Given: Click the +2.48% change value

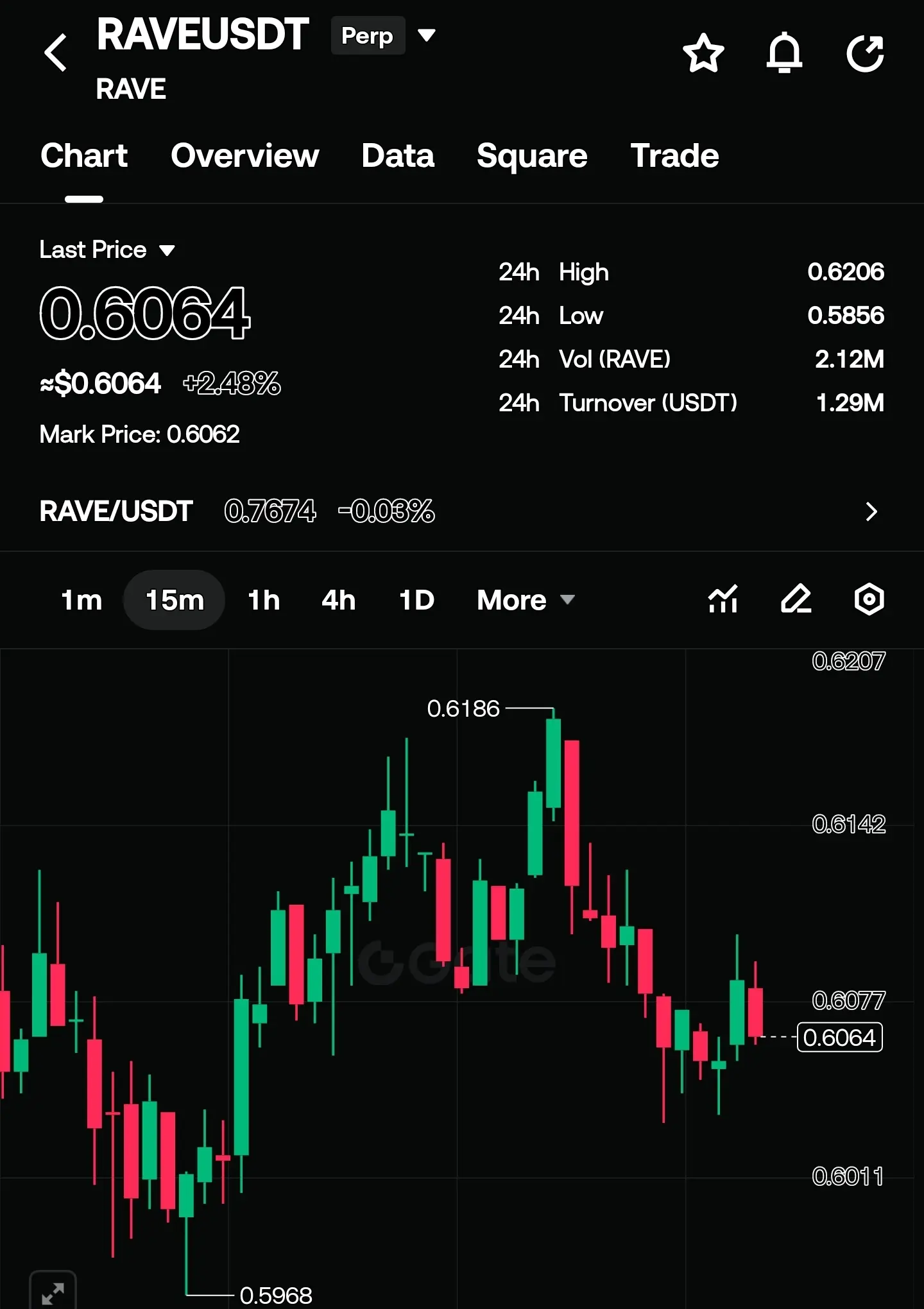Looking at the screenshot, I should click(232, 384).
